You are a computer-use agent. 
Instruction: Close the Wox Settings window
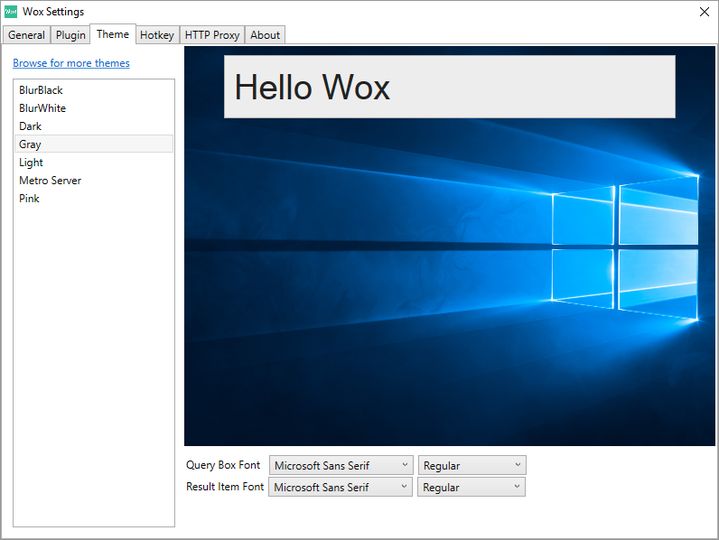[x=704, y=12]
